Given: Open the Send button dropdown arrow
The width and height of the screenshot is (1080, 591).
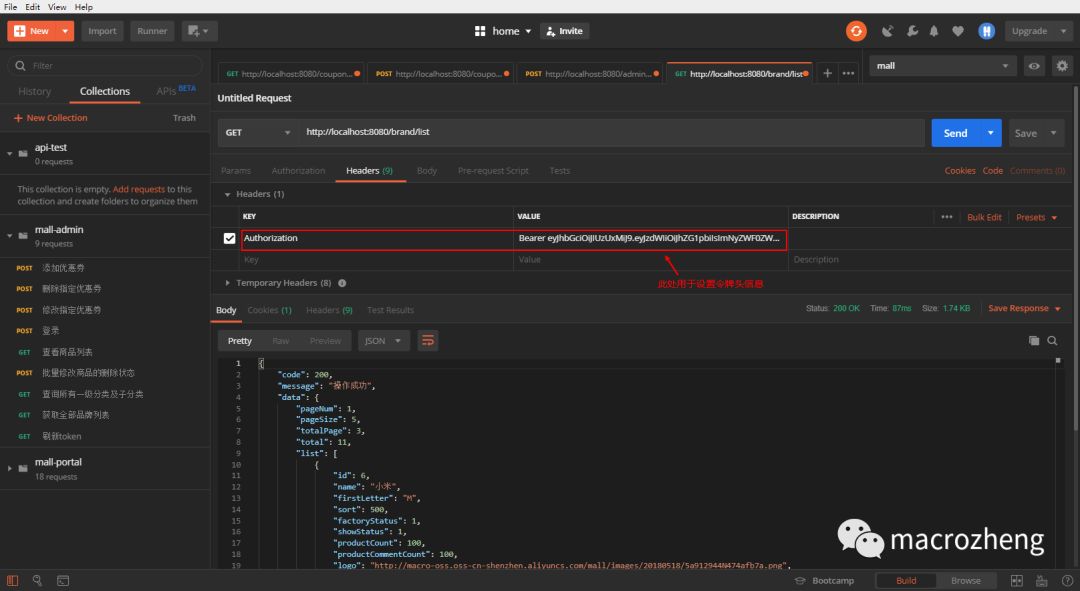Looking at the screenshot, I should click(x=990, y=133).
